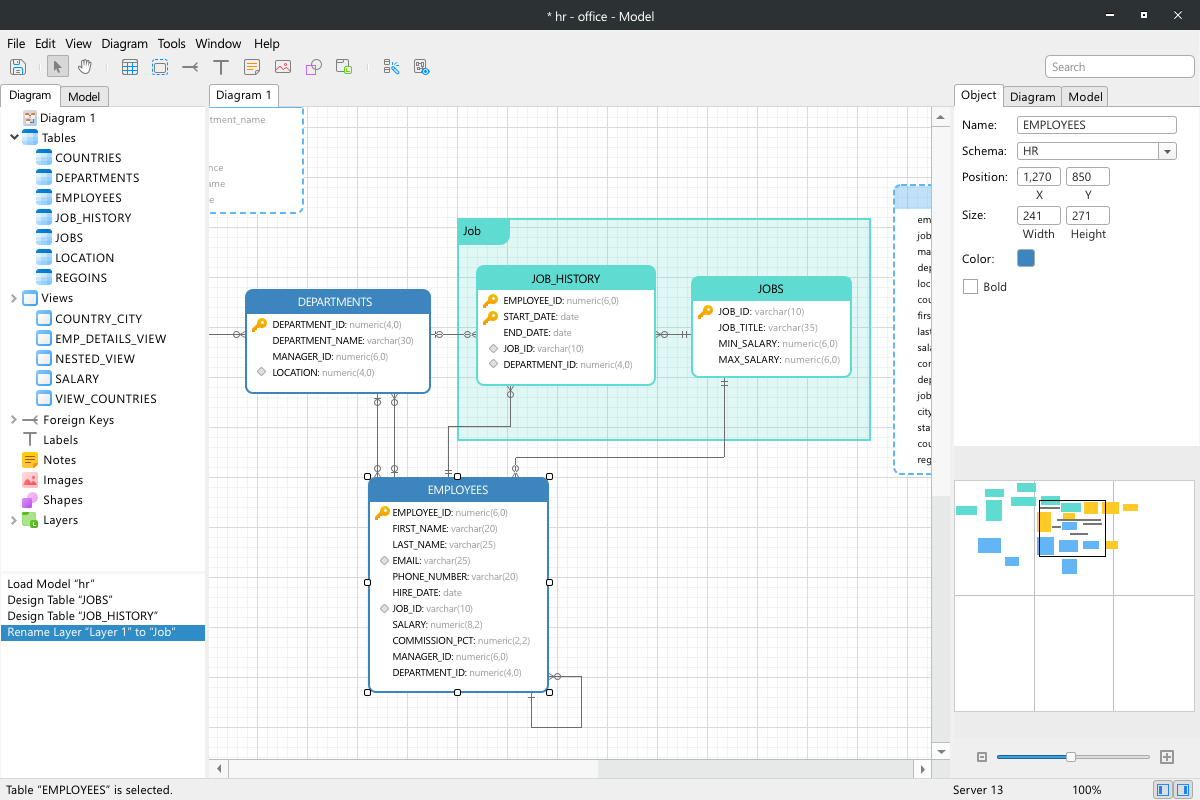Select the layer tool in the toolbar
Image resolution: width=1200 pixels, height=800 pixels.
pos(344,67)
